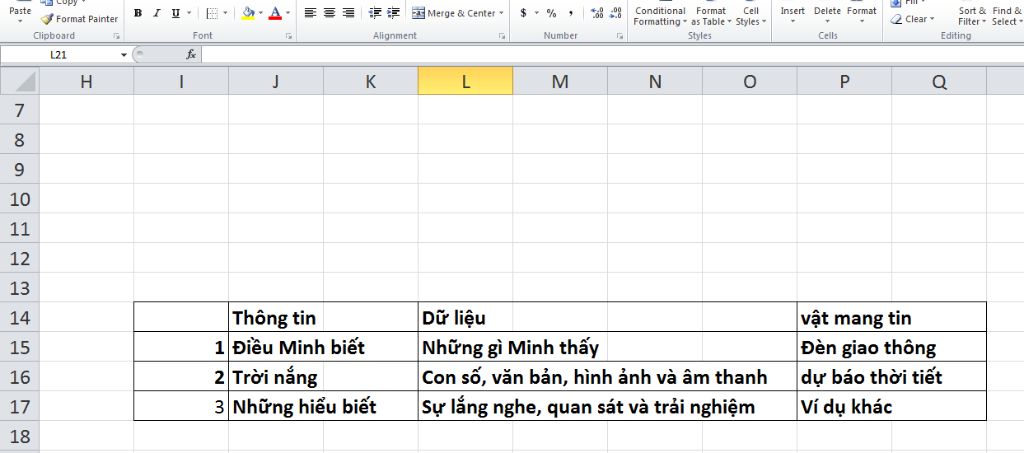This screenshot has width=1024, height=453.
Task: Apply comma style
Action: point(571,13)
